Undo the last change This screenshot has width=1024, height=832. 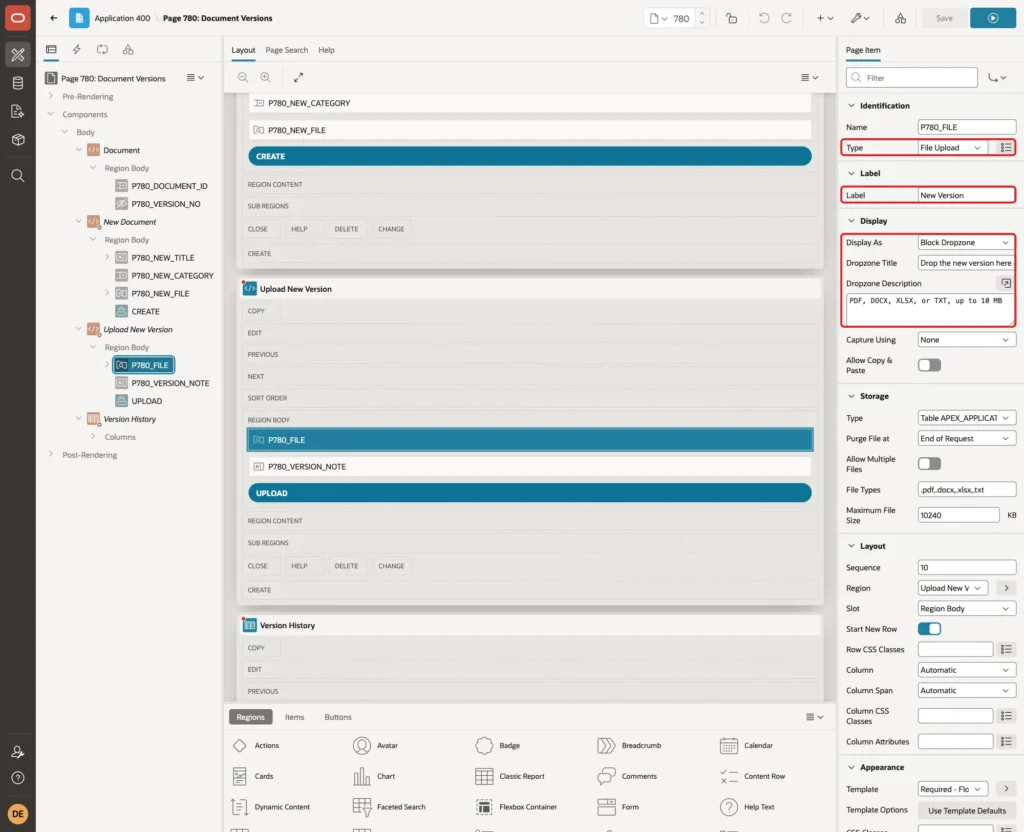point(763,18)
